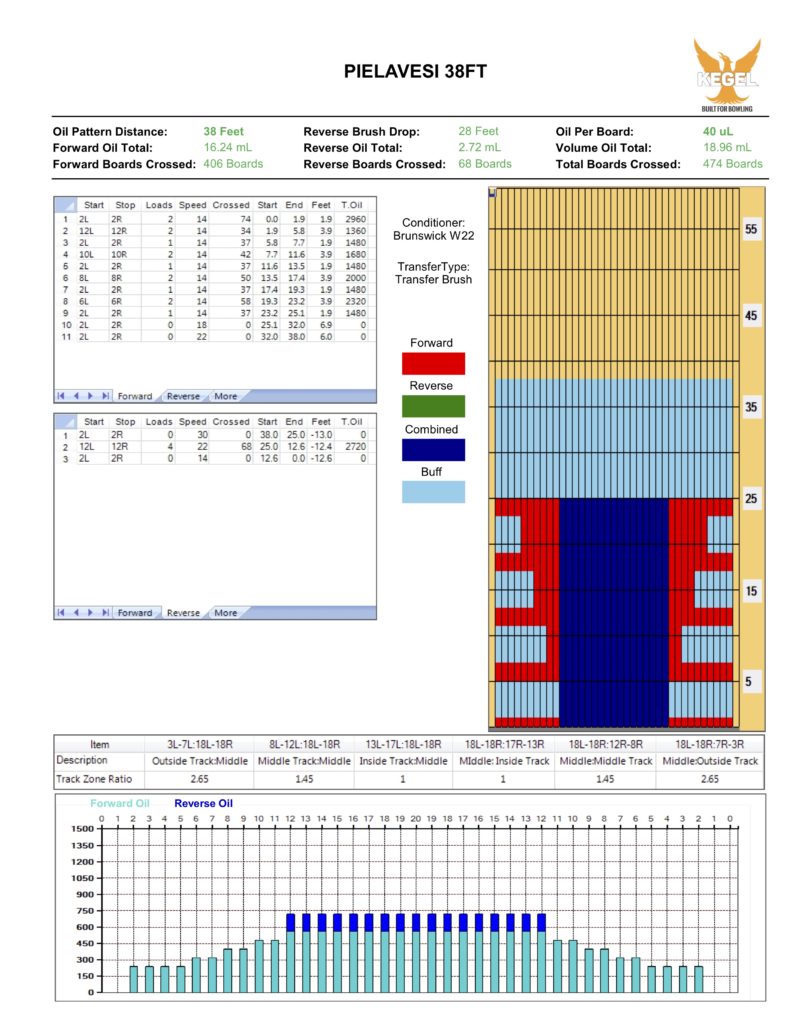Viewport: 791px width, 1024px height.
Task: Click the green Reverse legend swatch
Action: click(433, 406)
